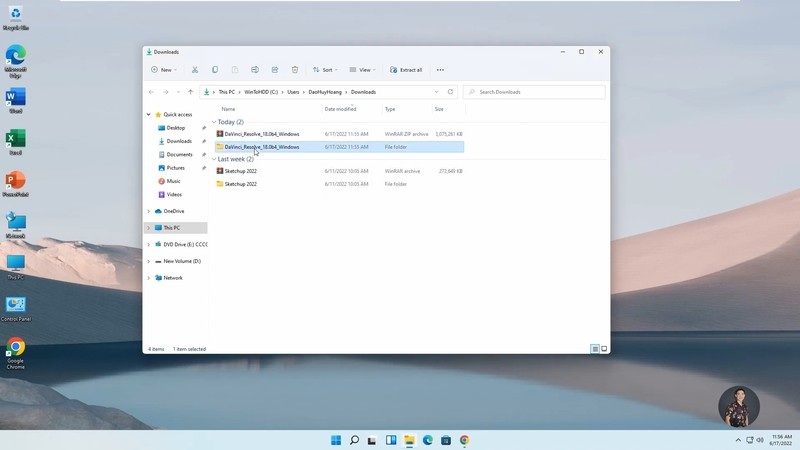This screenshot has width=800, height=450.
Task: Open PowerPoint desktop shortcut
Action: point(15,184)
